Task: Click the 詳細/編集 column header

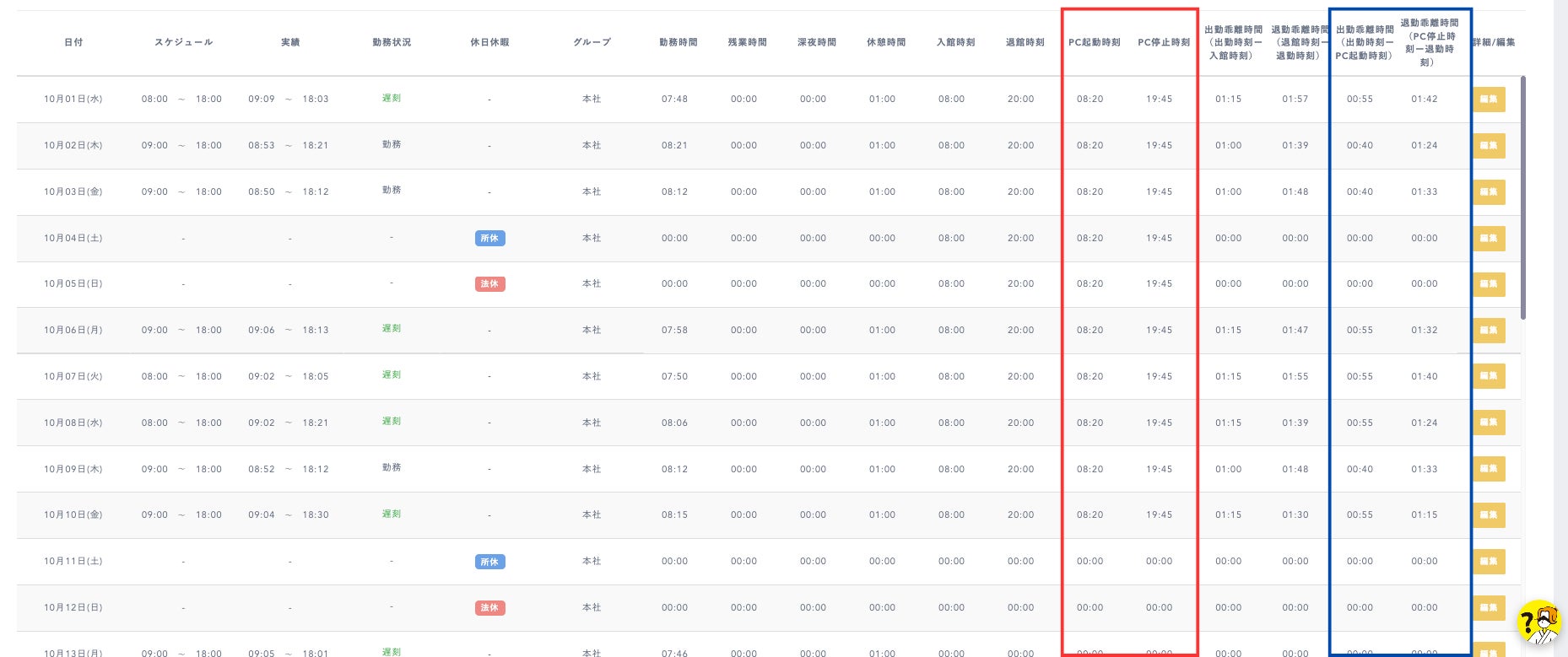Action: point(1494,42)
